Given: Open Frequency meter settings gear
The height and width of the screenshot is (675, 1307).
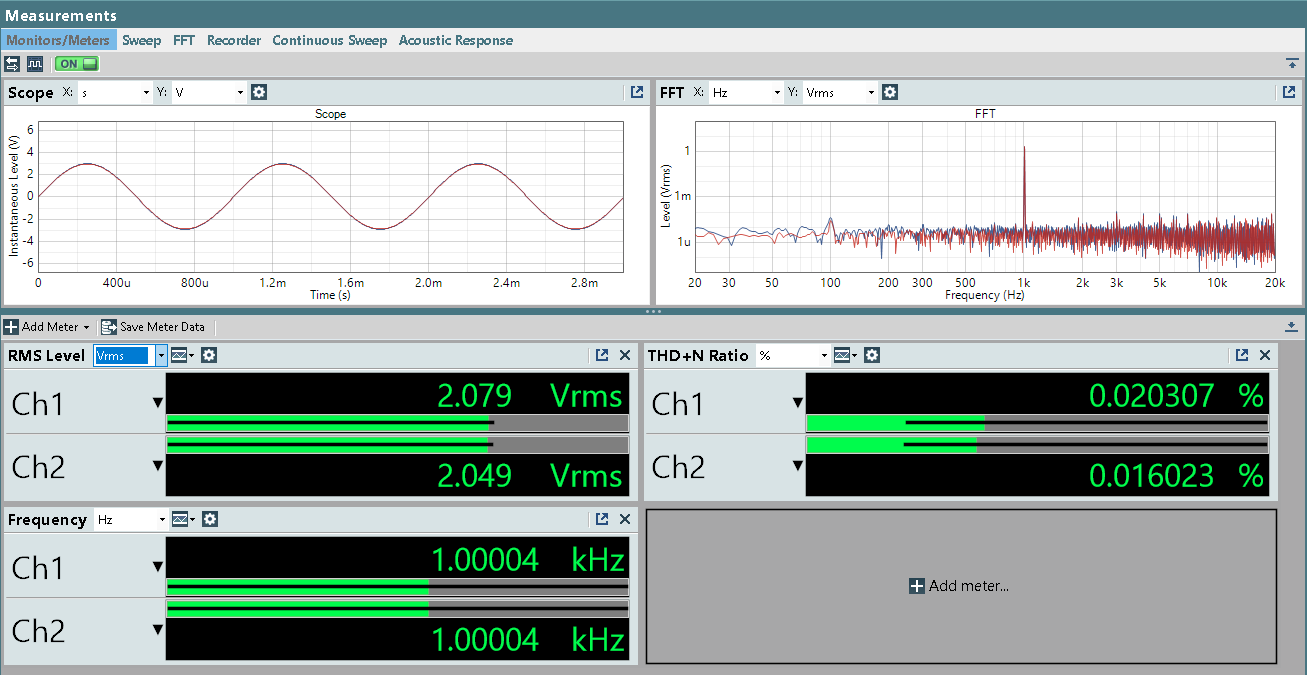Looking at the screenshot, I should (x=209, y=519).
